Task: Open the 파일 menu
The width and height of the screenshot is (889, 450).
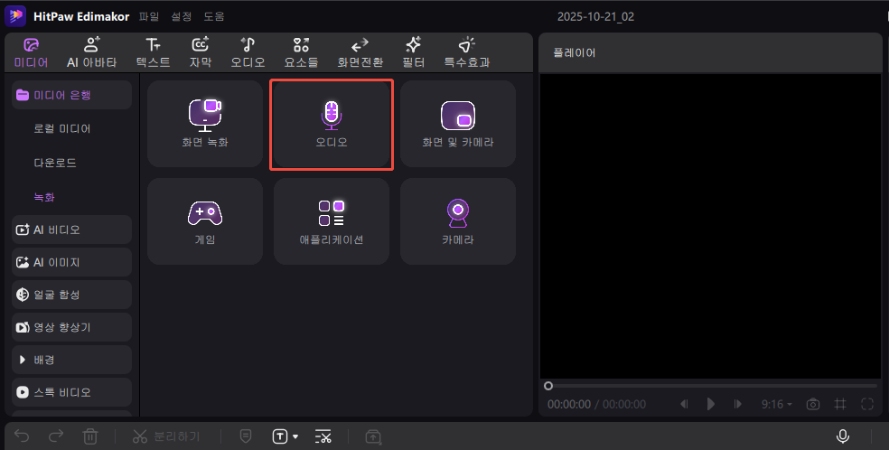Action: click(148, 17)
